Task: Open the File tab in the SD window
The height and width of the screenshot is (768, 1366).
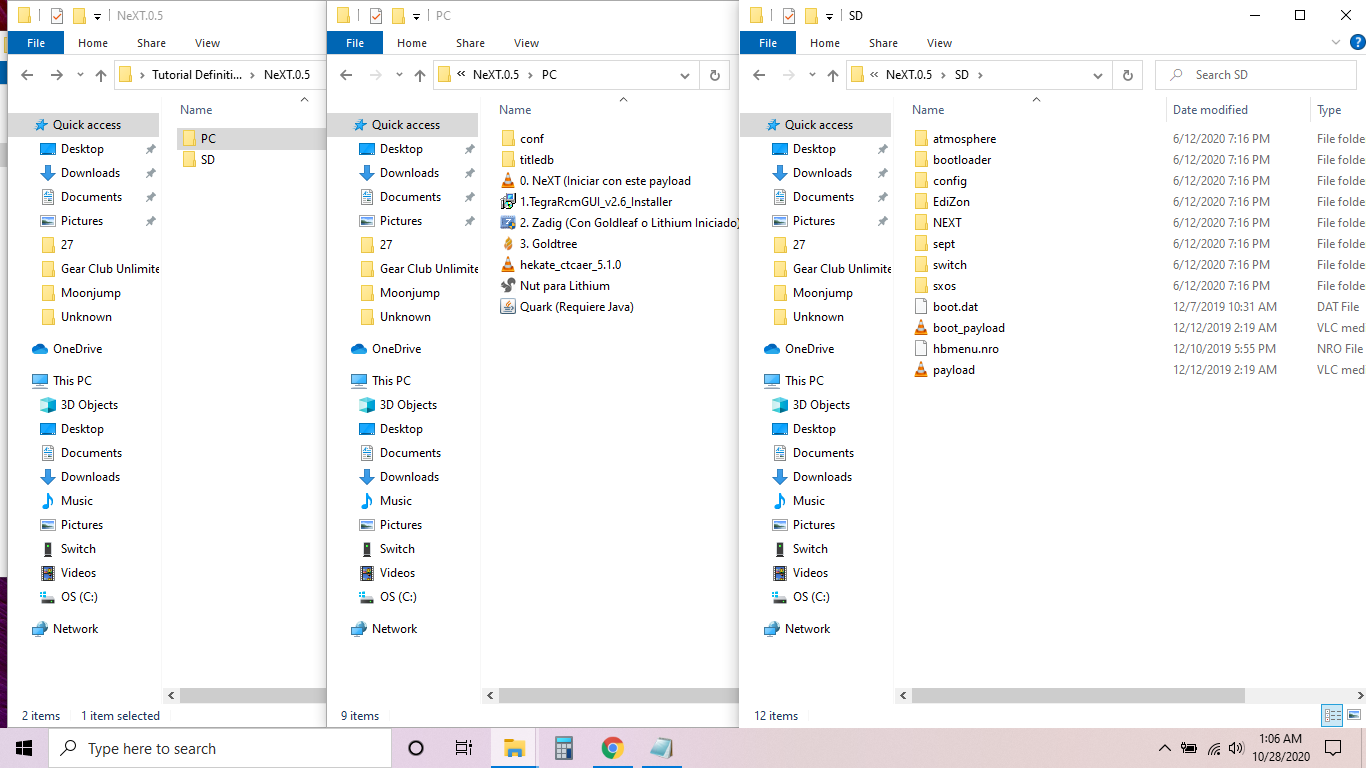Action: tap(768, 43)
